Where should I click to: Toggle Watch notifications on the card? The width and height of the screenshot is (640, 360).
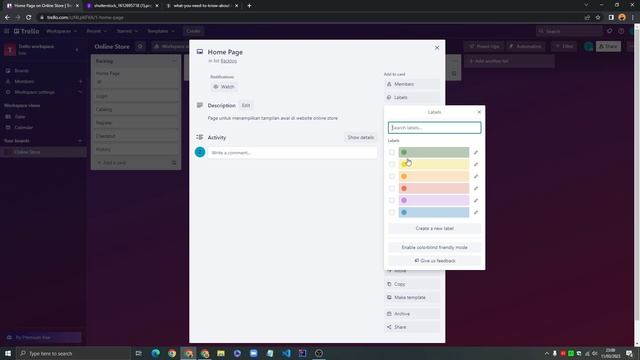point(224,87)
